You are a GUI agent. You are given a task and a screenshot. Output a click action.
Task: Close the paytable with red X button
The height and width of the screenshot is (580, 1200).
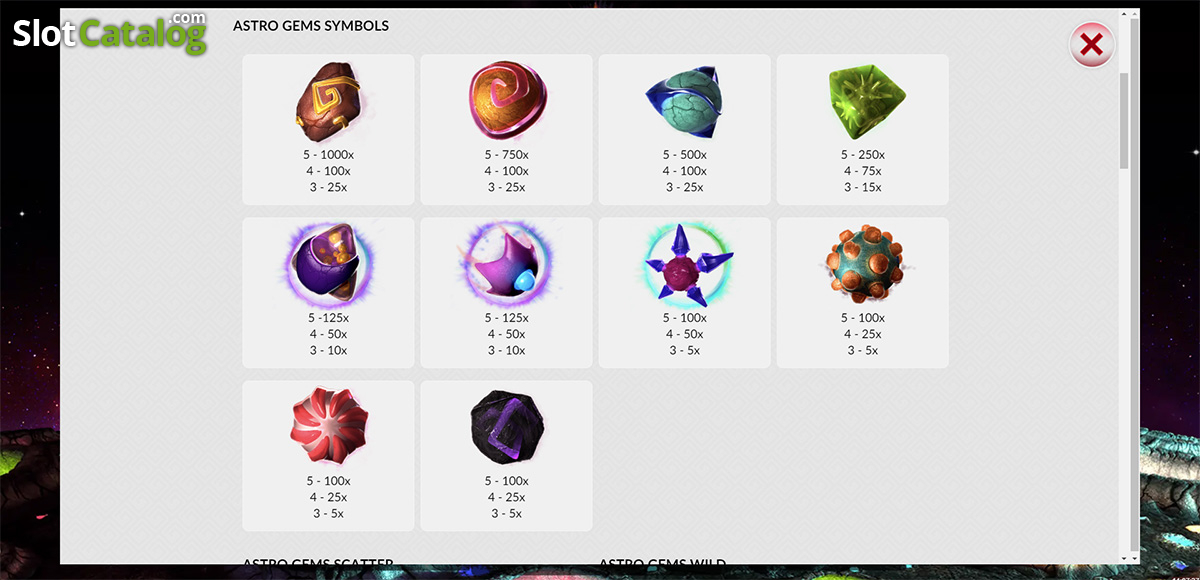(x=1092, y=45)
